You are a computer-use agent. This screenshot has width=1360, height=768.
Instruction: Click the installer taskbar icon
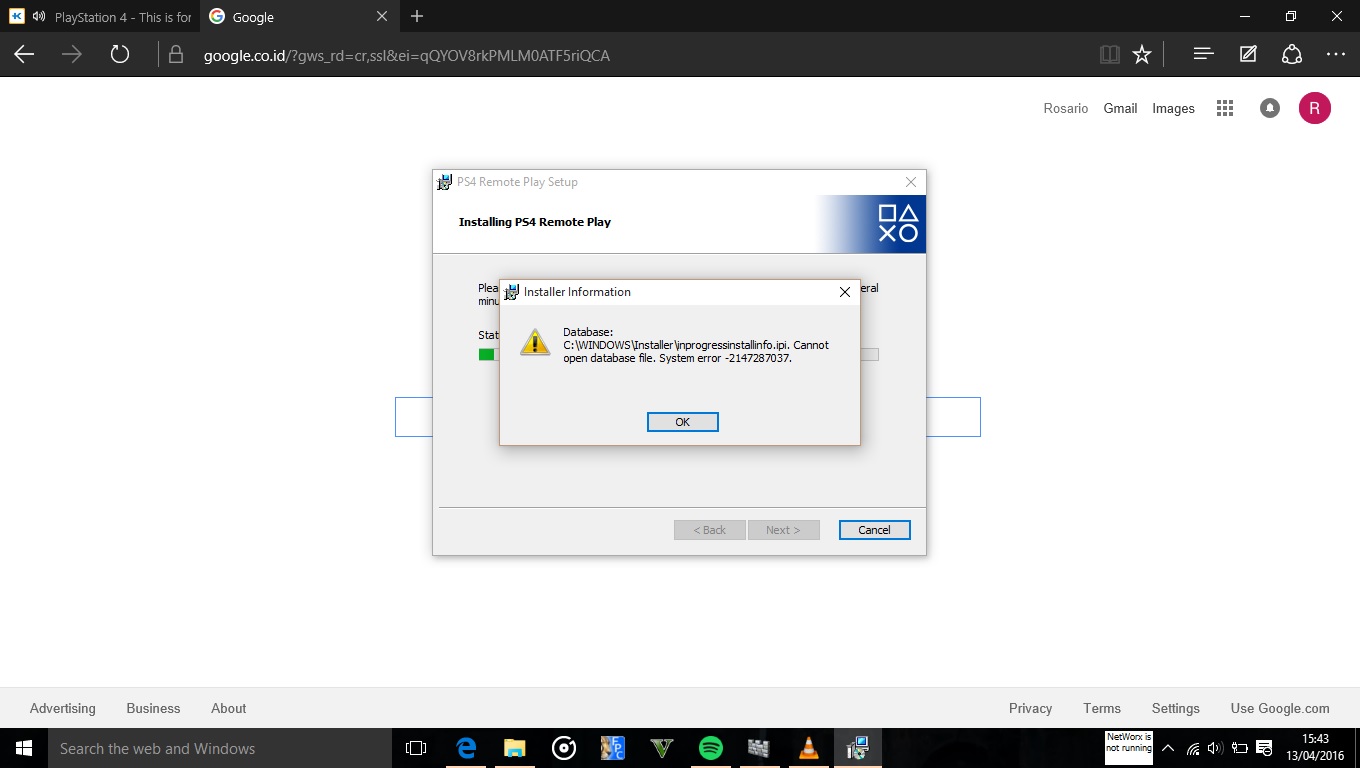click(857, 748)
